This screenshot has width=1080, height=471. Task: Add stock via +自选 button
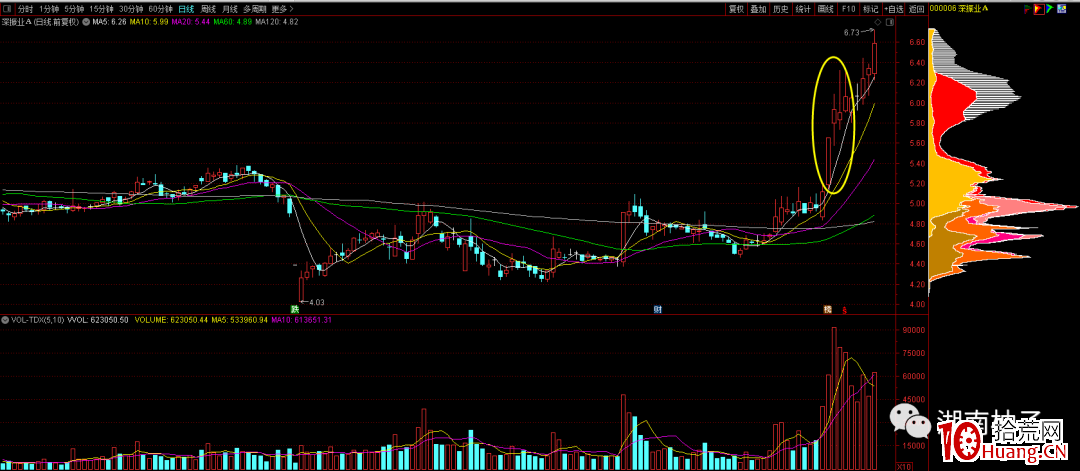pos(893,9)
